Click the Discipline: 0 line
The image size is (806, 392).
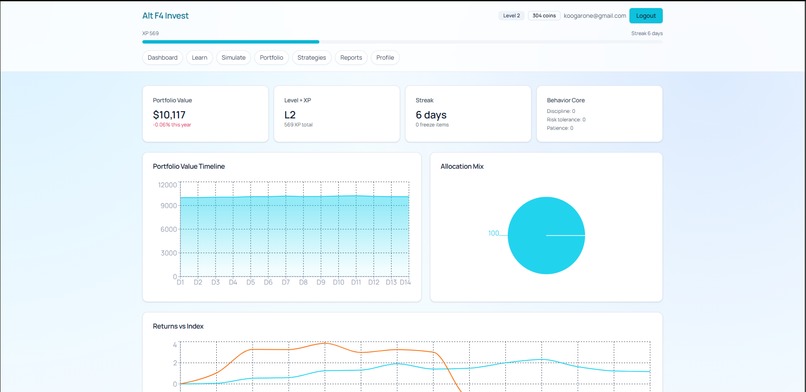[x=561, y=111]
